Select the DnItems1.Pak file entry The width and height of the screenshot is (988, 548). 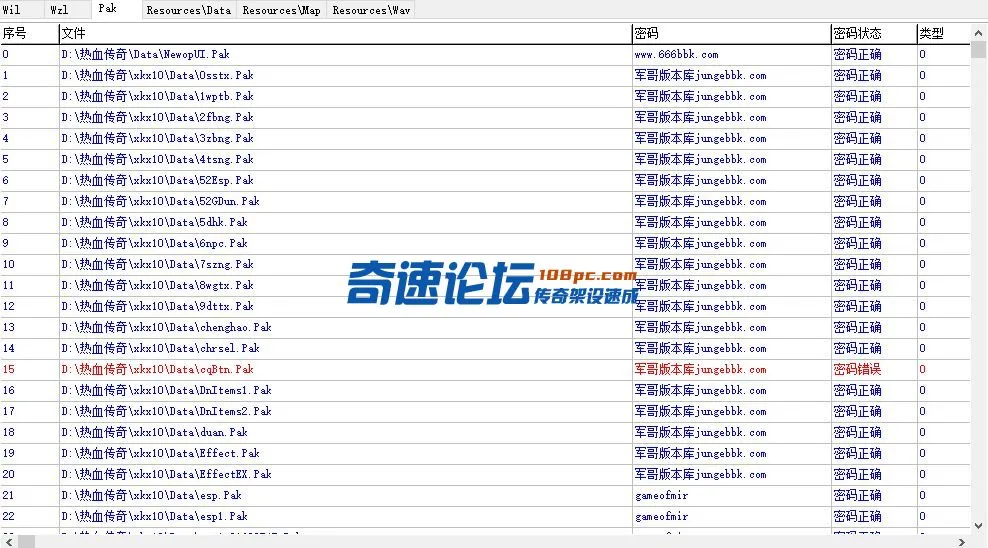tap(166, 391)
